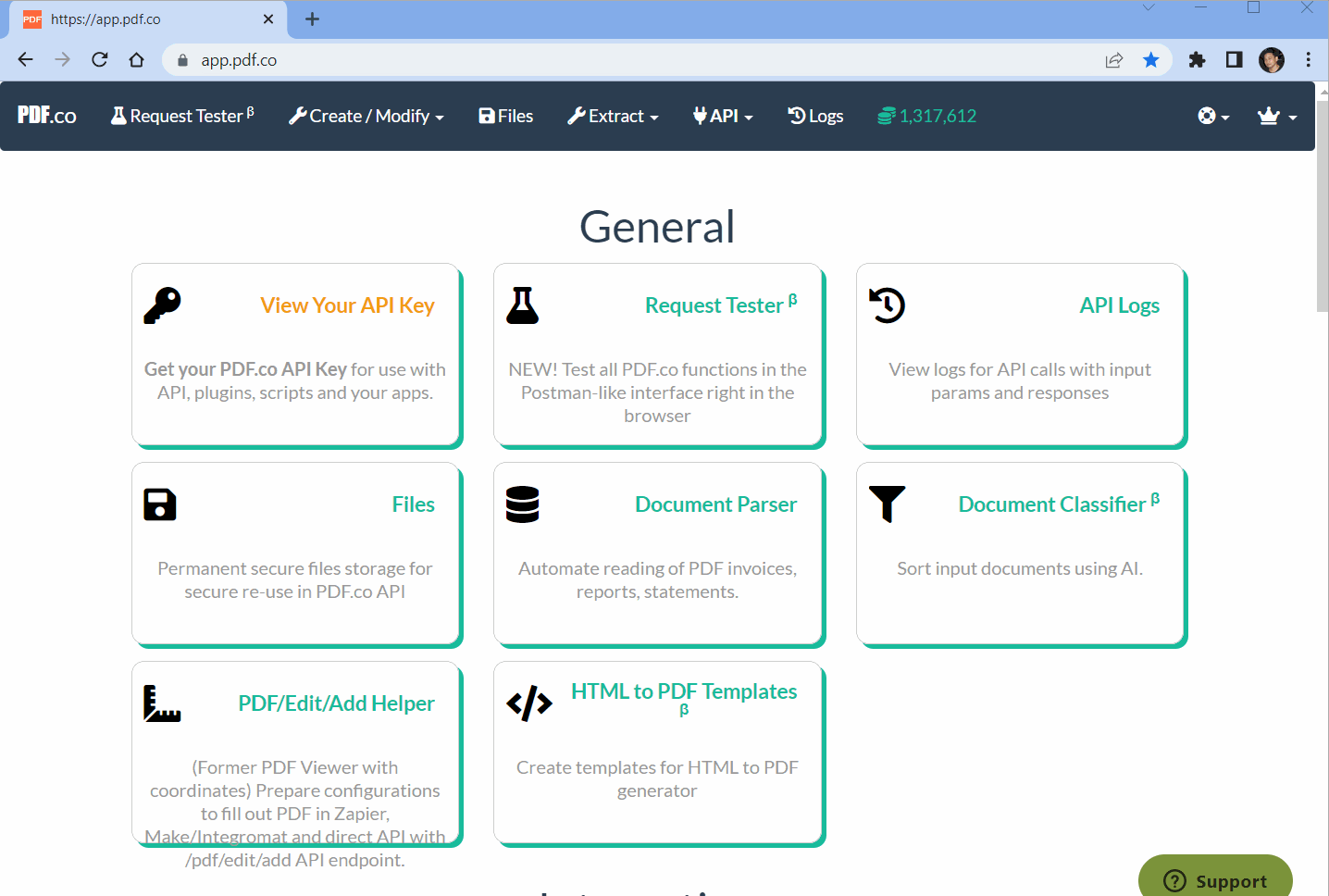Click the tab search chevron in title bar
1329x896 pixels.
(1149, 7)
